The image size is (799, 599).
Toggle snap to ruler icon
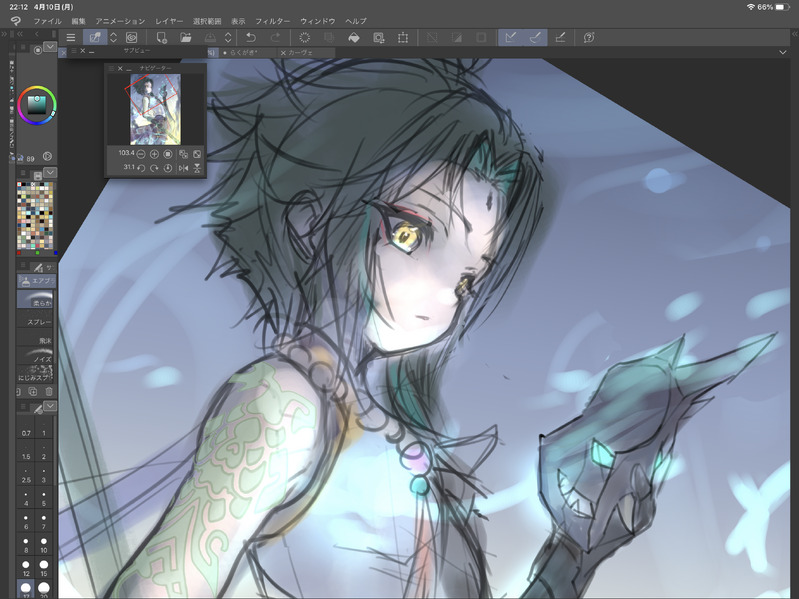[511, 37]
